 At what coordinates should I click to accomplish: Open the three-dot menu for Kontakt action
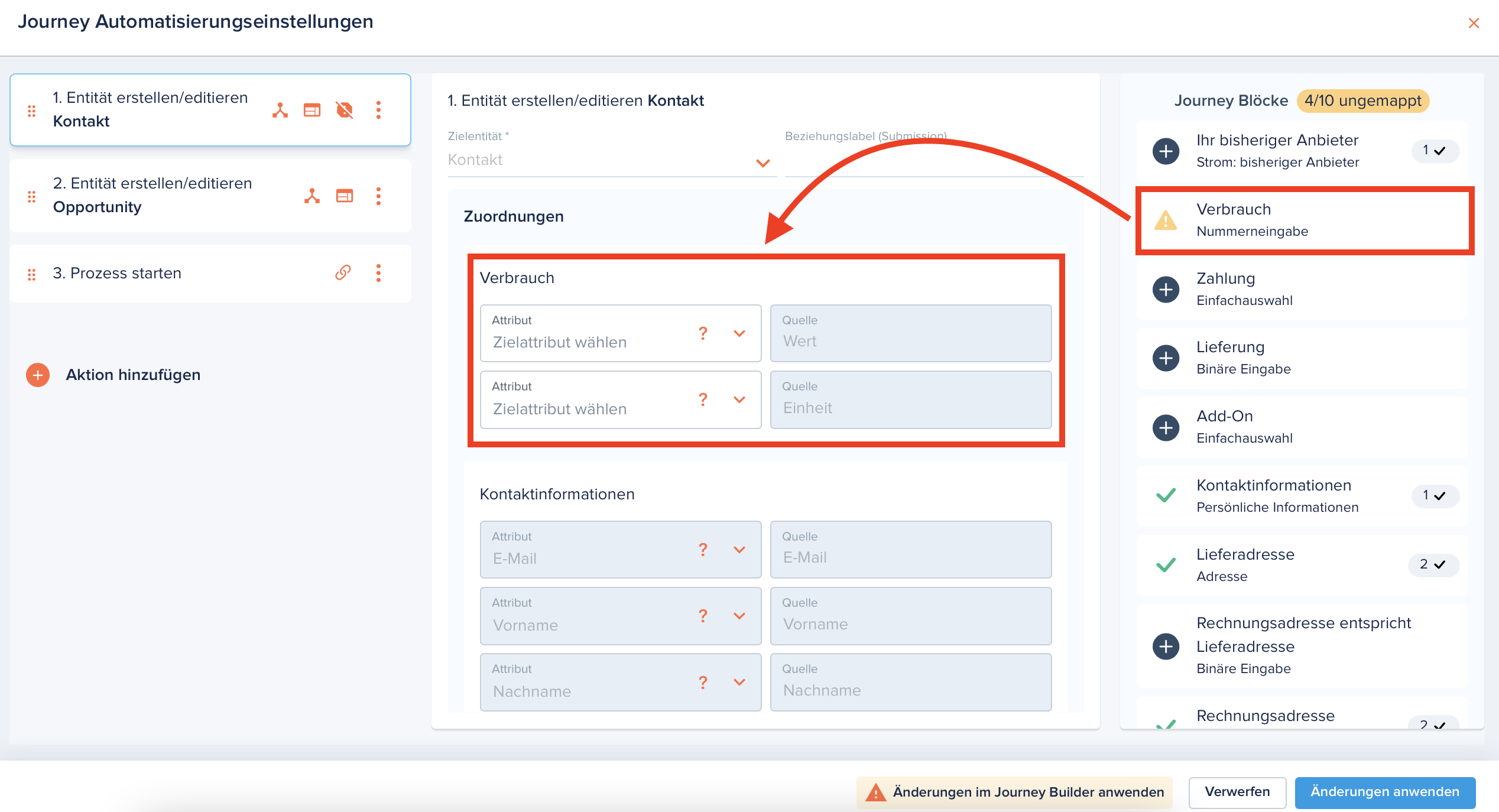tap(378, 110)
